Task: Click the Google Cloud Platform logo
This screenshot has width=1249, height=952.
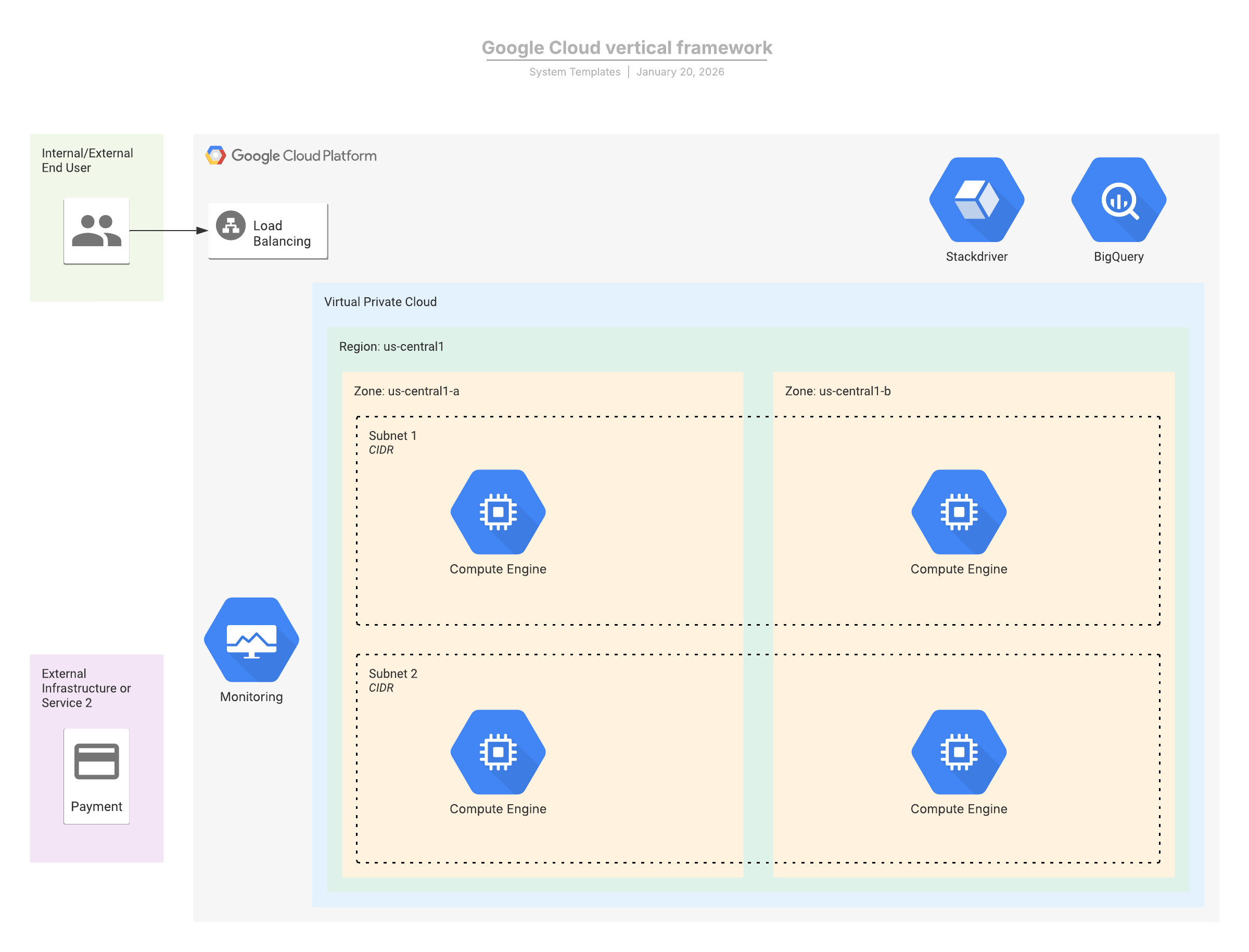Action: point(291,155)
